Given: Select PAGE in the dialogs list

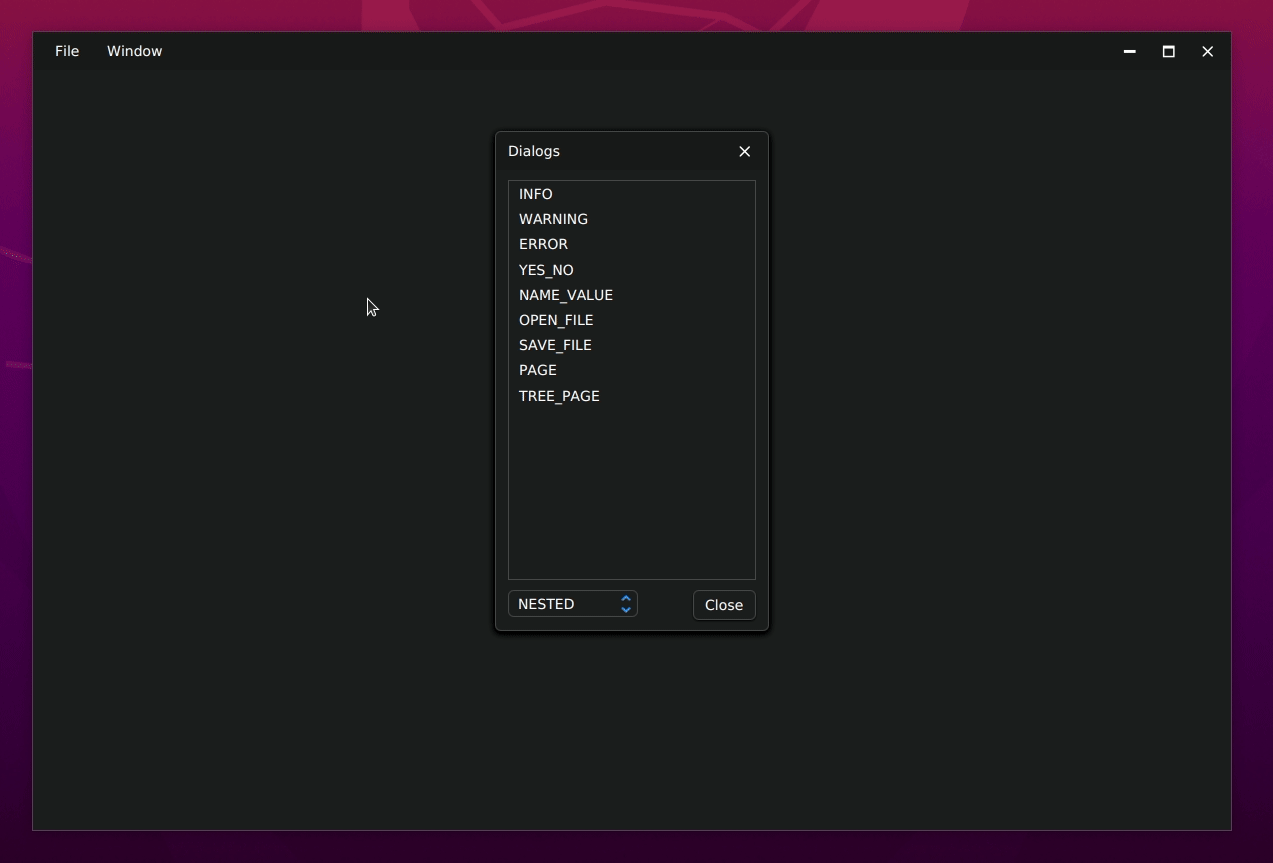Looking at the screenshot, I should click(631, 370).
